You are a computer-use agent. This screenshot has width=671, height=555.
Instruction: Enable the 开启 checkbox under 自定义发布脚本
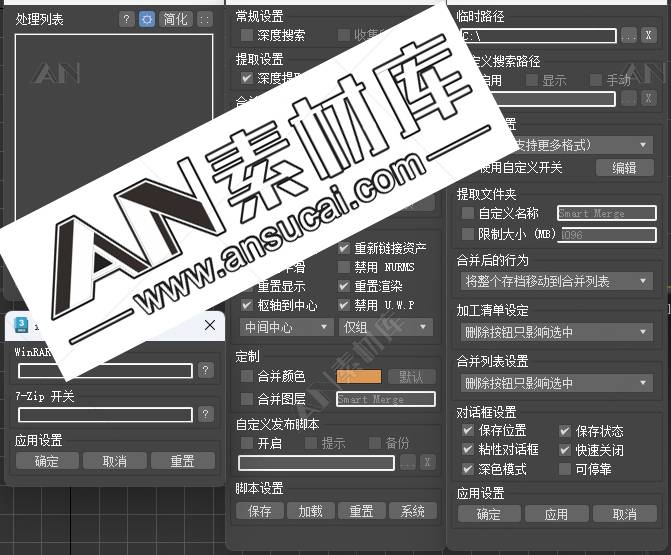(x=246, y=443)
